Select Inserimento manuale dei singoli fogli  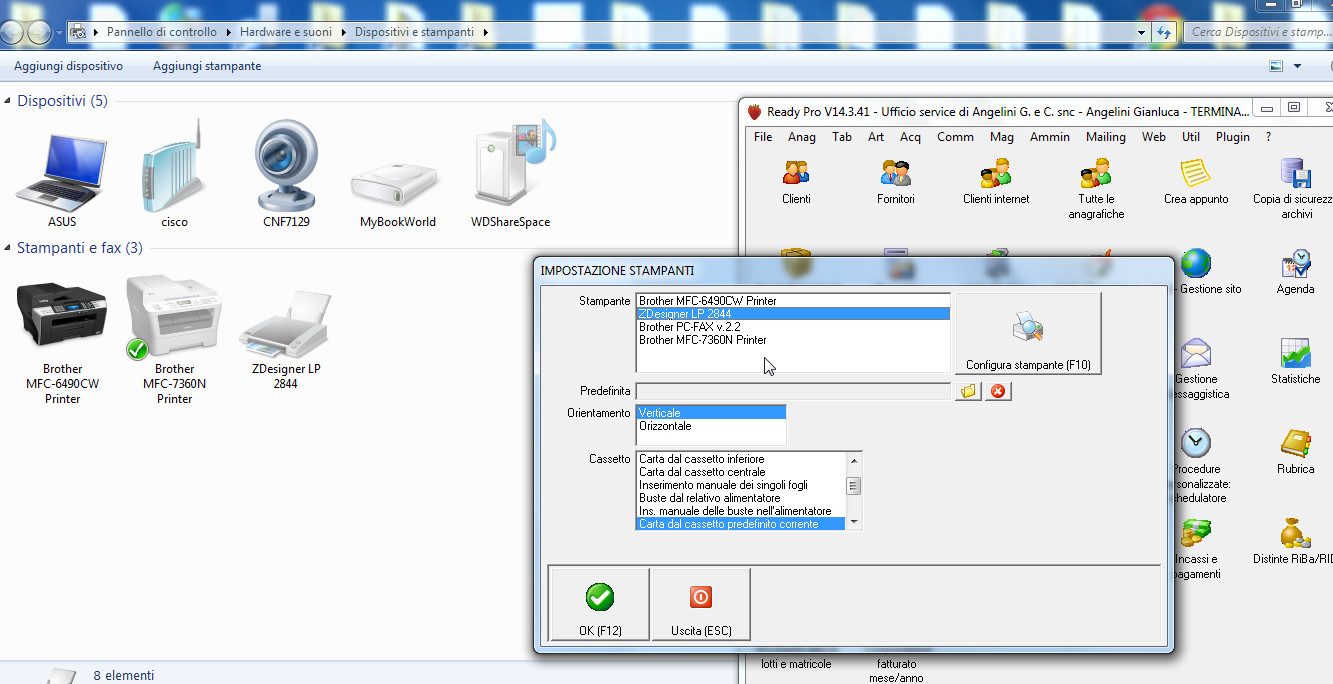pyautogui.click(x=740, y=485)
